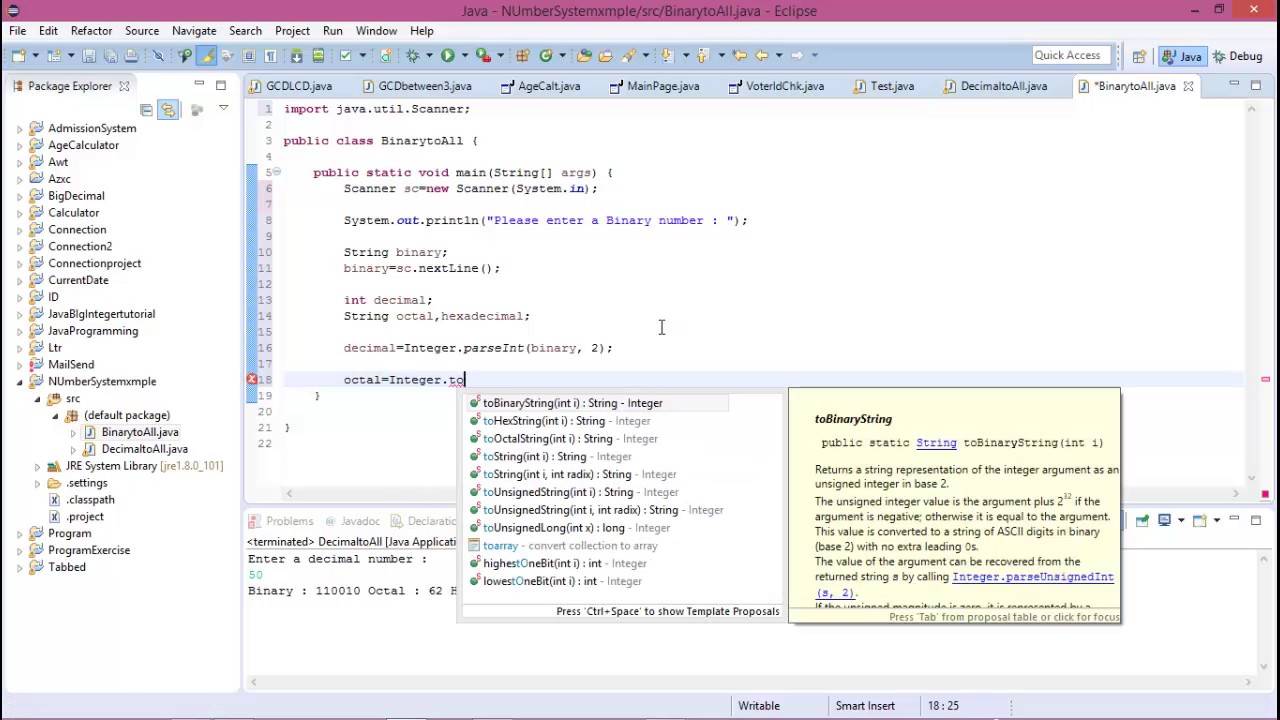Viewport: 1280px width, 720px height.
Task: Toggle Link with Editor in Package Explorer
Action: click(168, 109)
